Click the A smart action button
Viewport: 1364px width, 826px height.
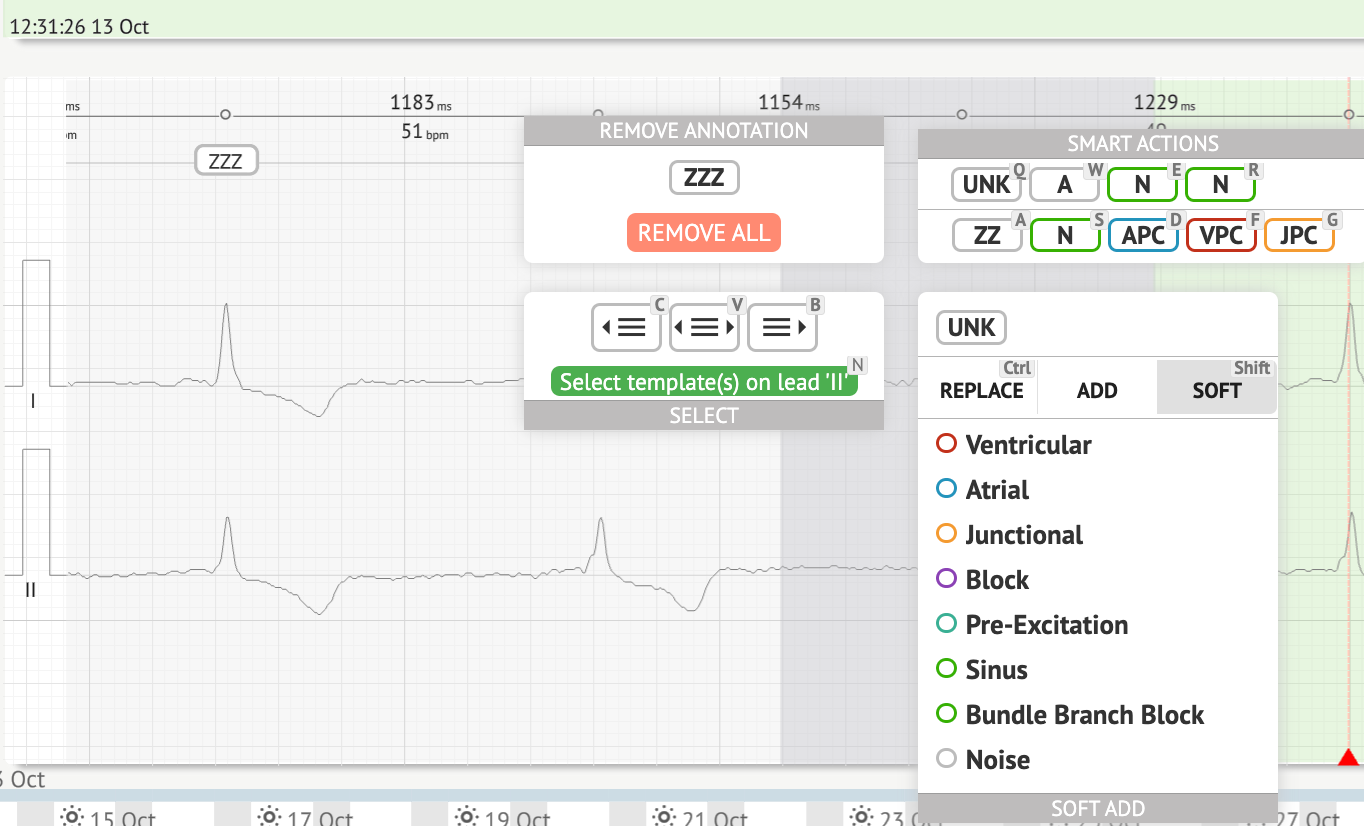[x=1065, y=185]
